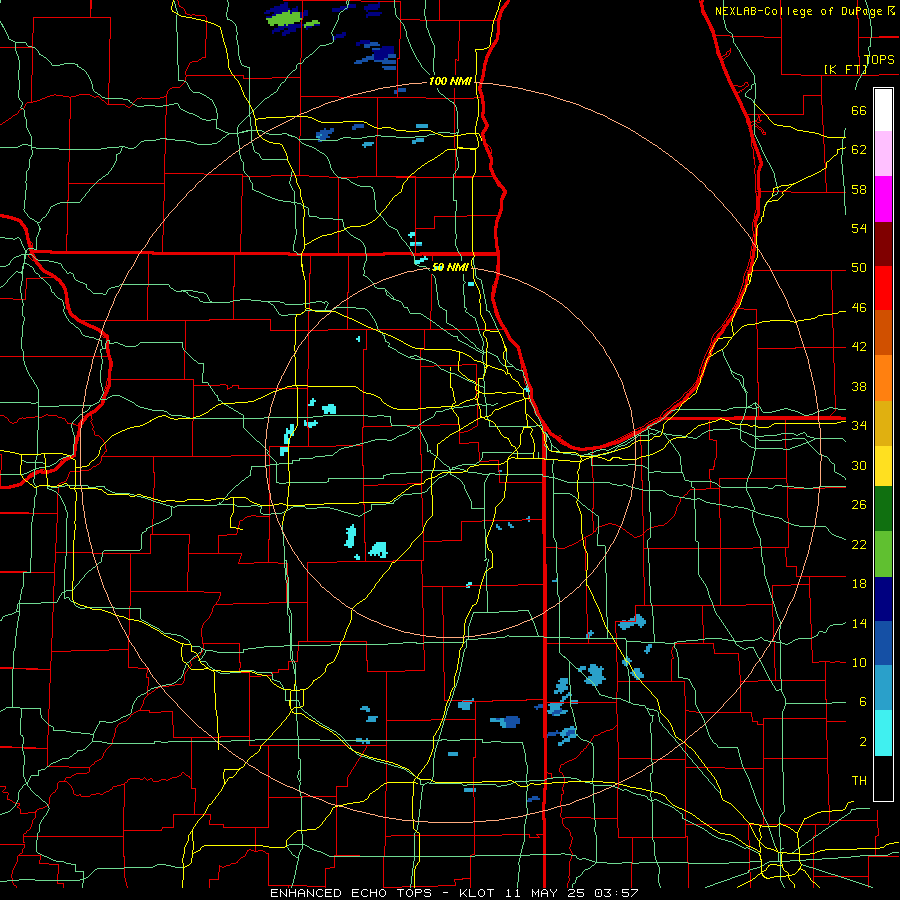Select the light pink legend swatch
This screenshot has height=900, width=900.
pyautogui.click(x=883, y=154)
